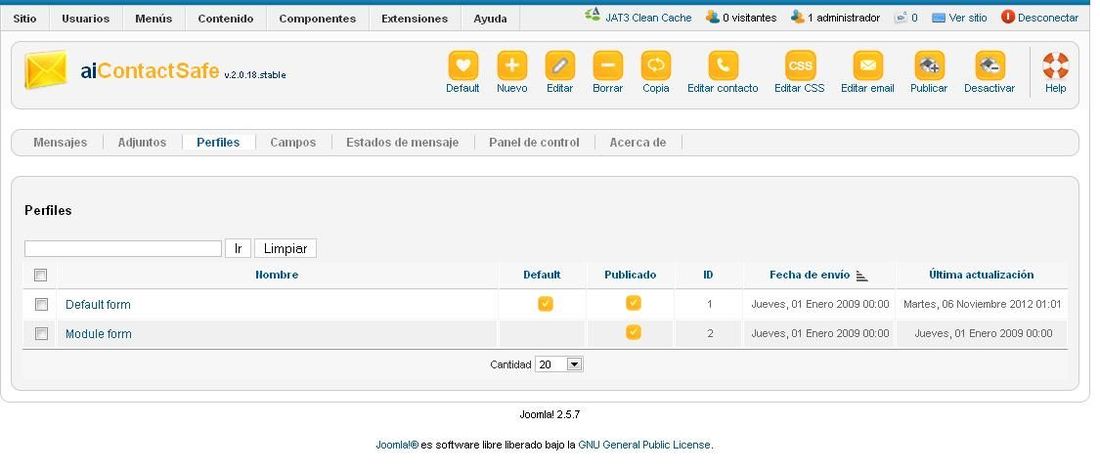Viewport: 1100px width, 470px height.
Task: Switch to the Acerca de tab
Action: coord(638,142)
